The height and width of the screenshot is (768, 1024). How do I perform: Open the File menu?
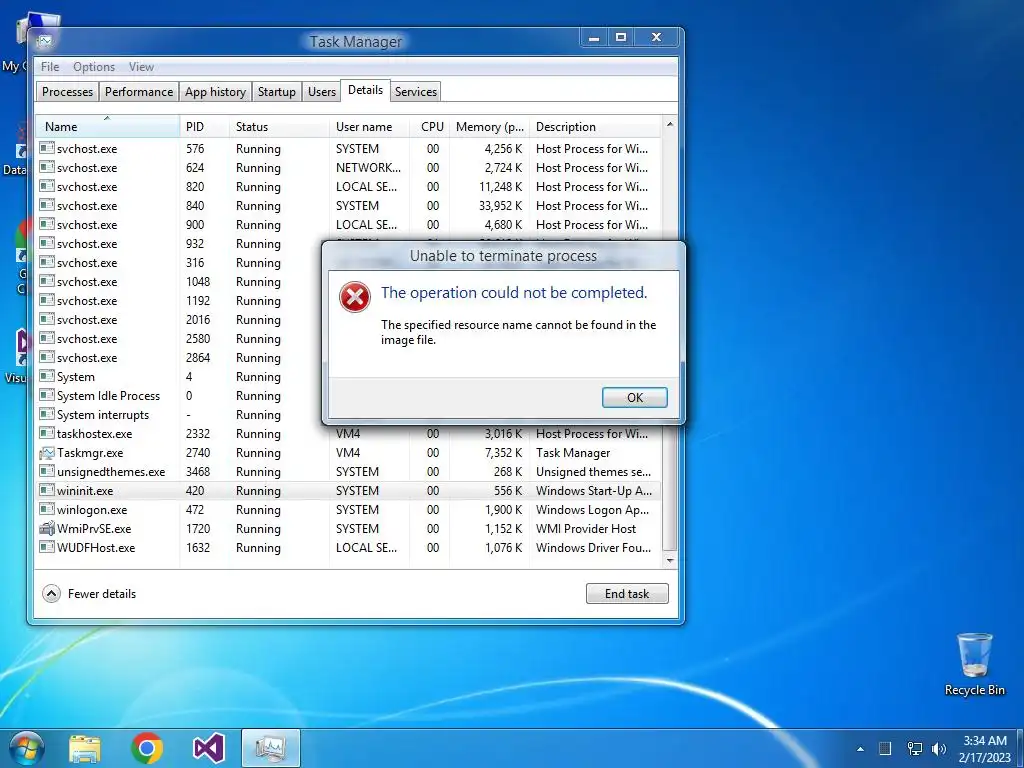(x=50, y=67)
